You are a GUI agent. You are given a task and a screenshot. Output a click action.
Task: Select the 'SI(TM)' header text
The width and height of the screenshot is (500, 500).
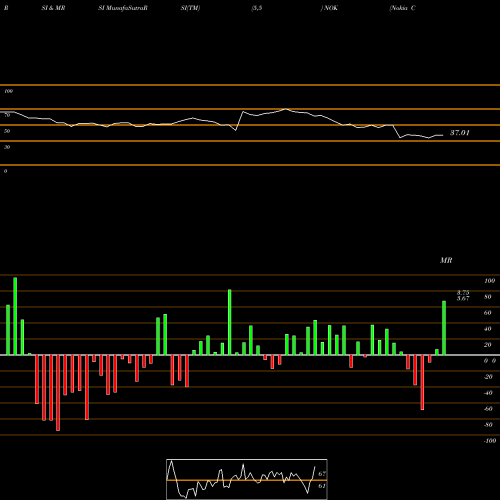pyautogui.click(x=190, y=8)
